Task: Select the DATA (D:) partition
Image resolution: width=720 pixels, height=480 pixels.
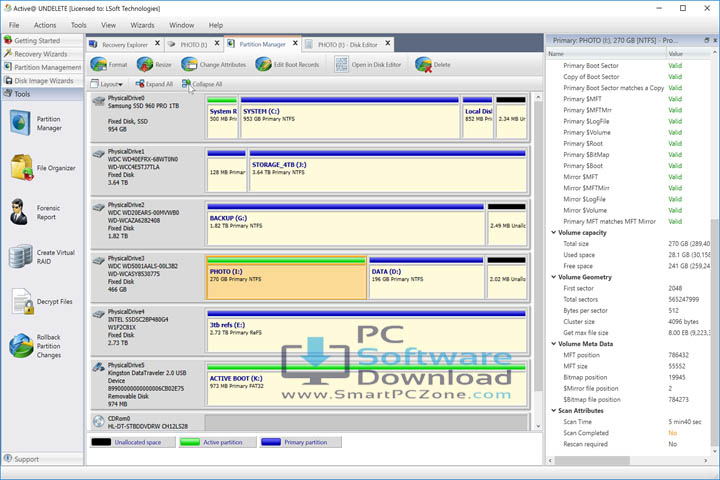Action: pyautogui.click(x=427, y=277)
